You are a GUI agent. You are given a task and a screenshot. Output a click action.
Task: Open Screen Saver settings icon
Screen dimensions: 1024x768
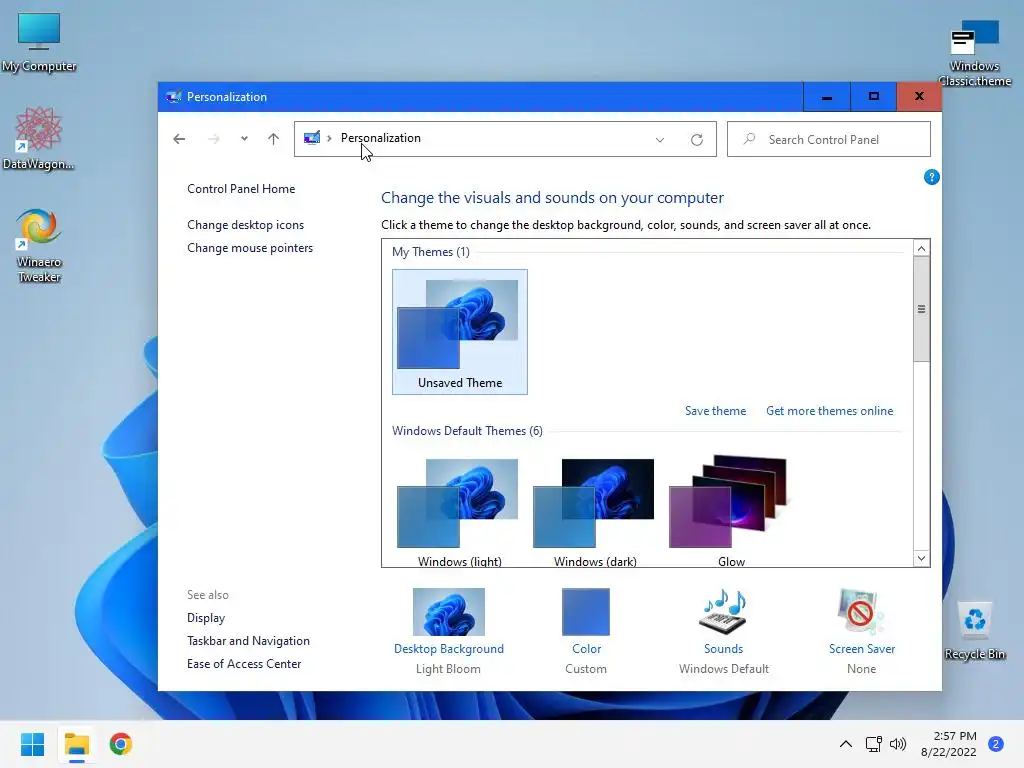pyautogui.click(x=861, y=612)
